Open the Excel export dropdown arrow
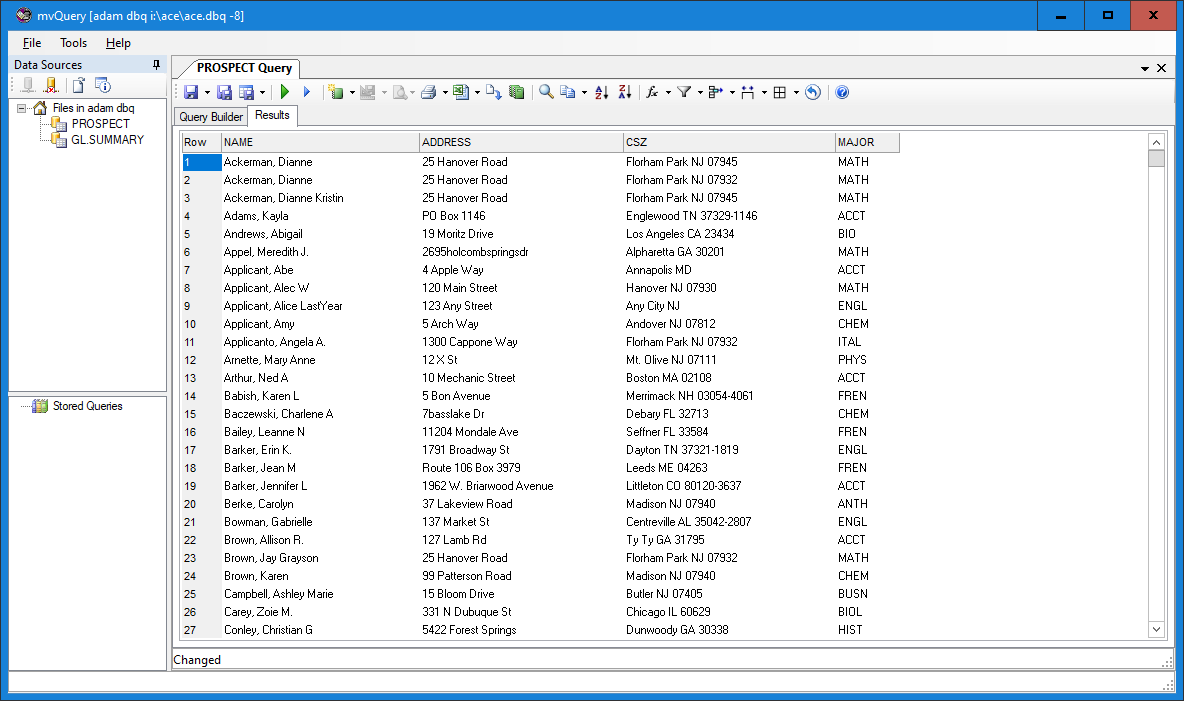1184x701 pixels. click(477, 93)
